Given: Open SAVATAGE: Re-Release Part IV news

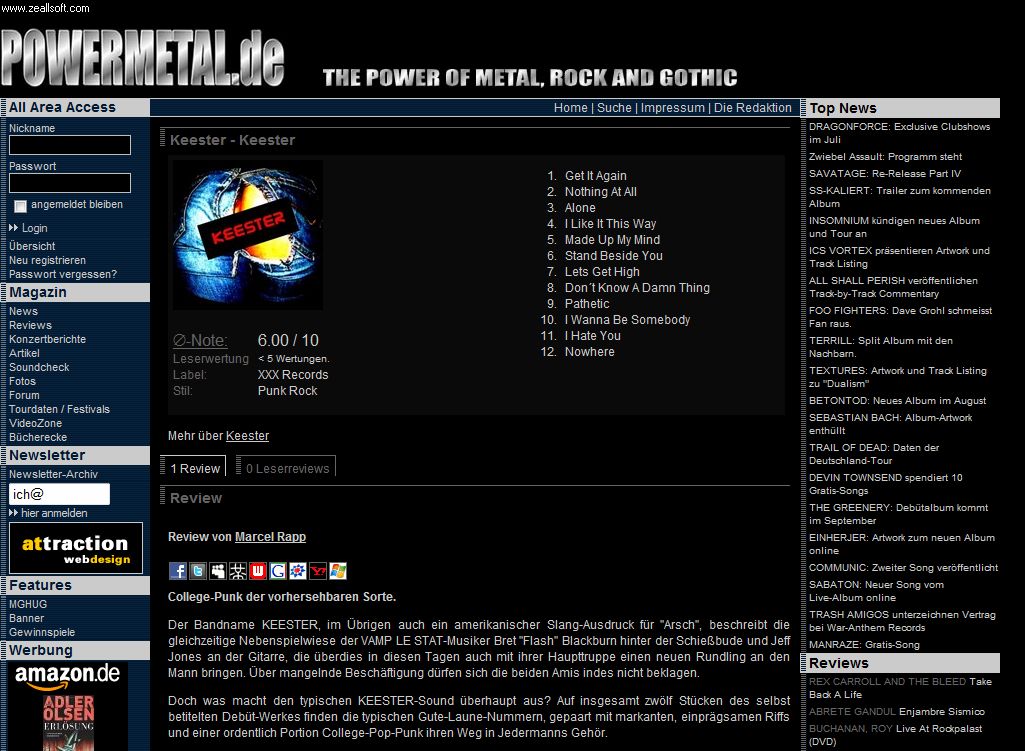Looking at the screenshot, I should [885, 174].
